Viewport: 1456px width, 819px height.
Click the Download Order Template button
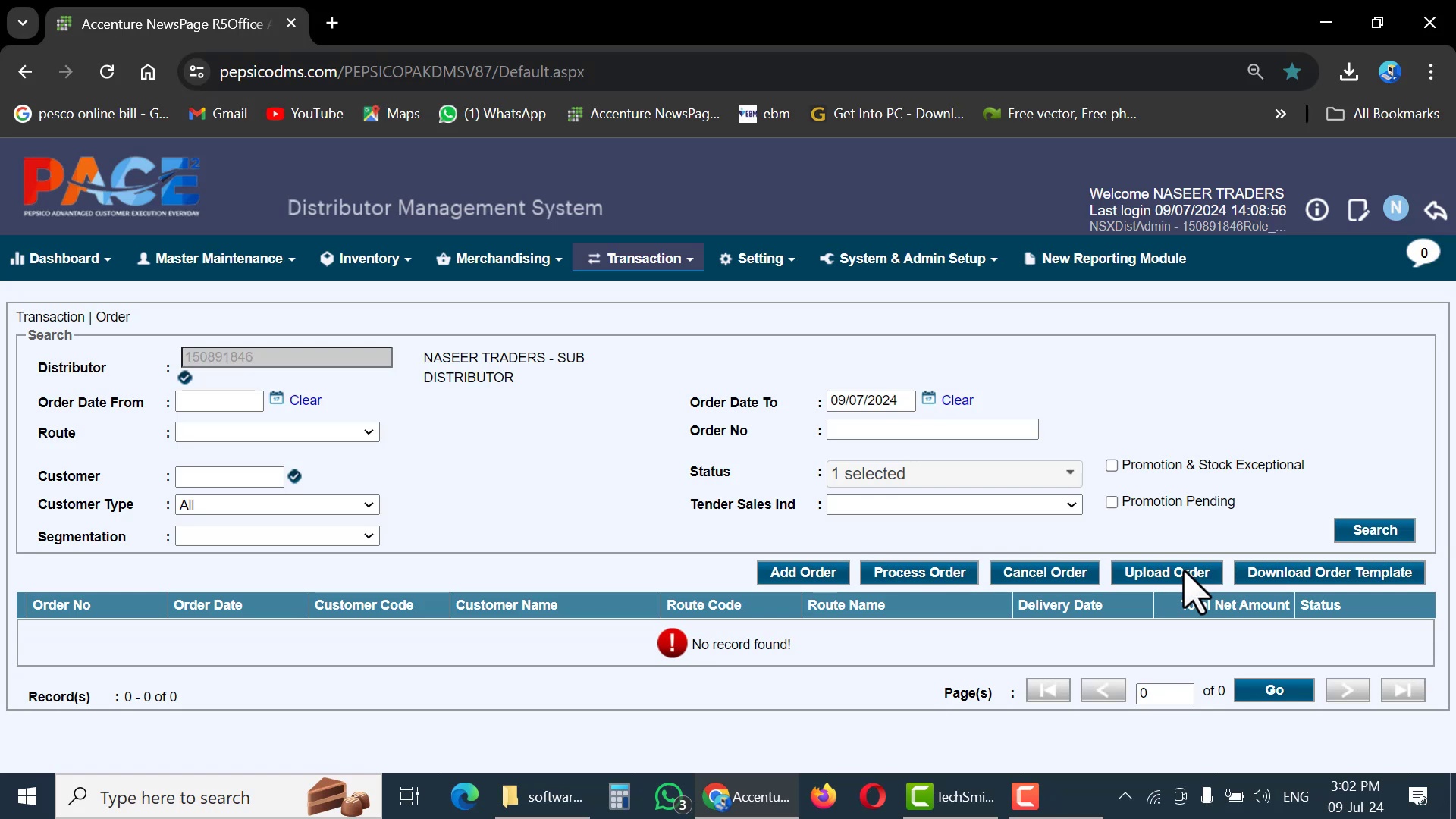tap(1329, 573)
